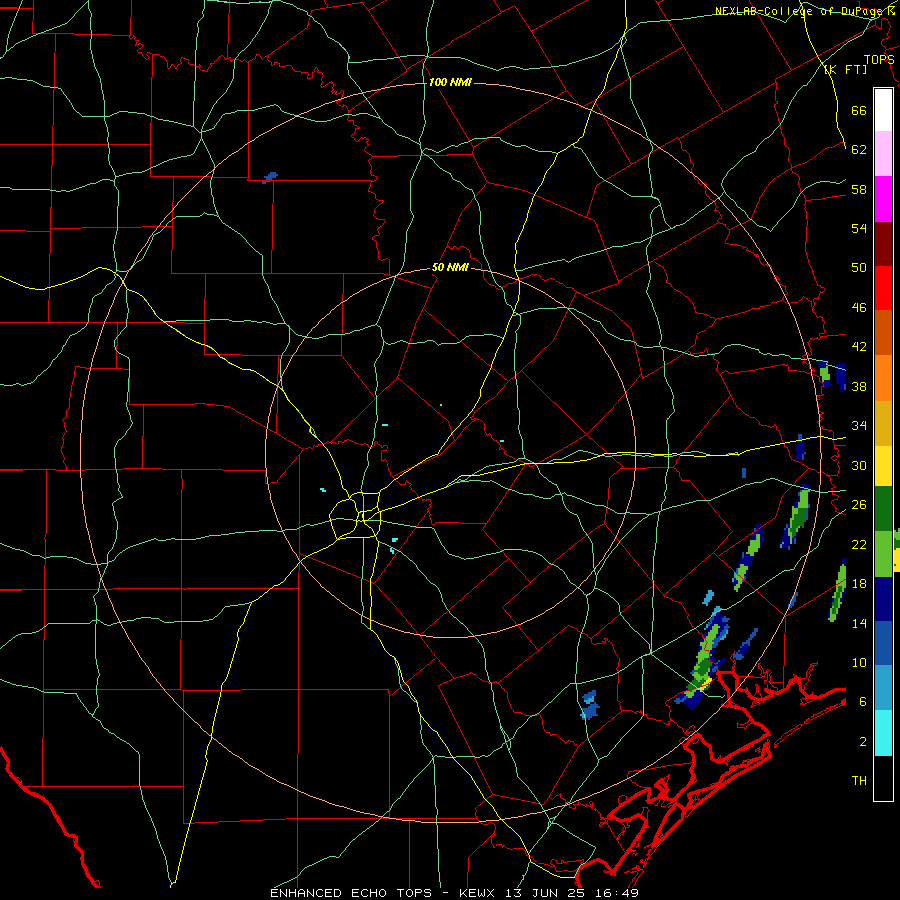Pick the dark orange legend swatch
The height and width of the screenshot is (900, 900).
pos(883,332)
